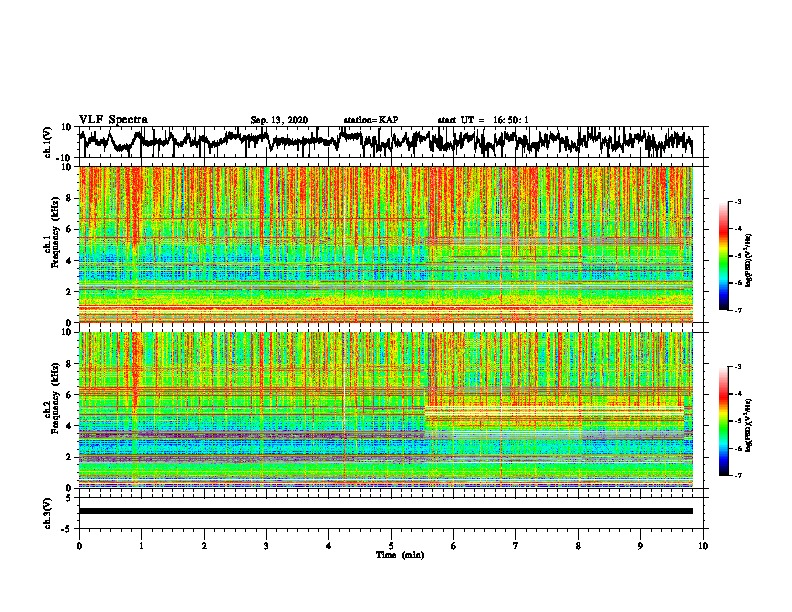Viewport: 792px width, 612px height.
Task: Click time axis tick label "1"
Action: (x=142, y=546)
